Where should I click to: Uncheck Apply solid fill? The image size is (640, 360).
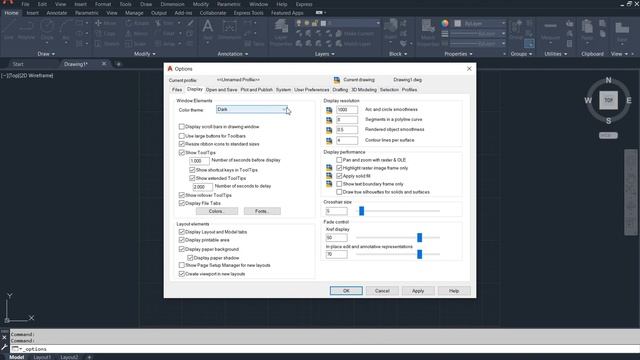pos(339,176)
